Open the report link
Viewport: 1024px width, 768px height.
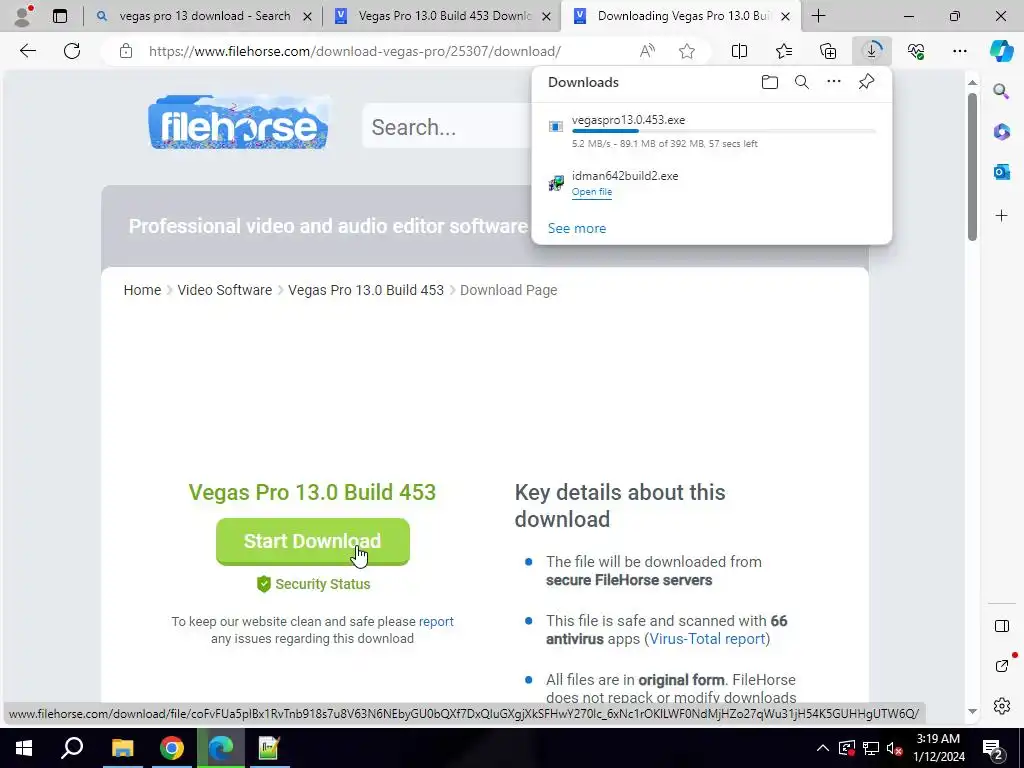pyautogui.click(x=436, y=621)
